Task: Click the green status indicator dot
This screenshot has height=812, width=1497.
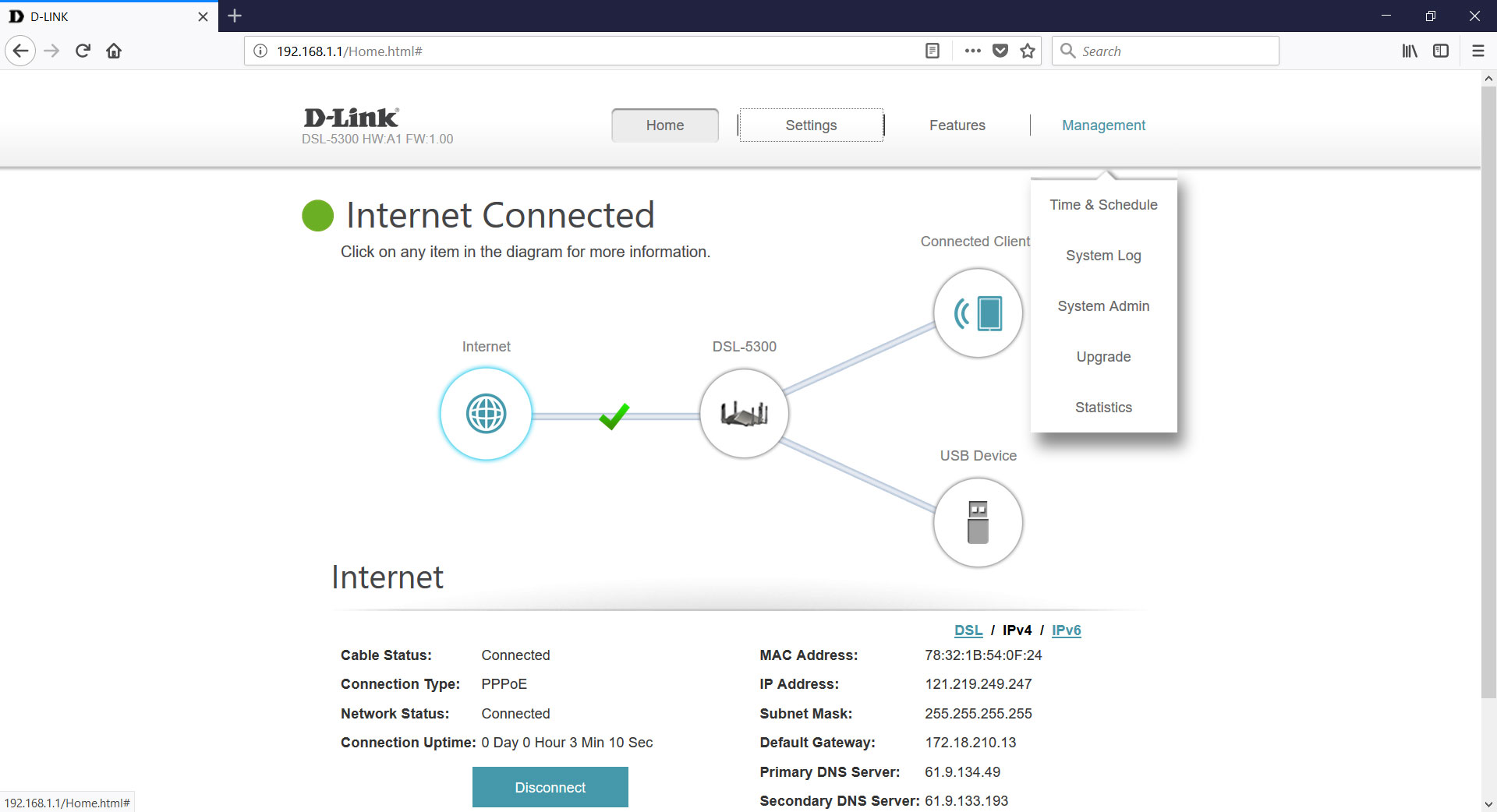Action: coord(317,216)
